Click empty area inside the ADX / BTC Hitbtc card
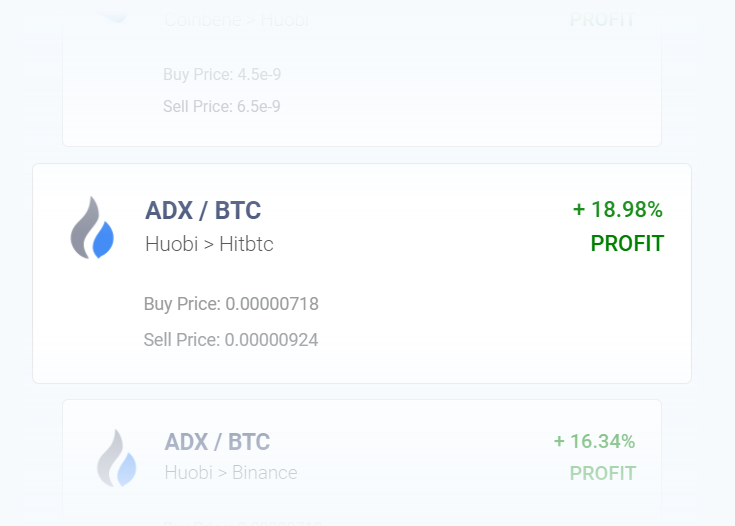The height and width of the screenshot is (526, 735). pyautogui.click(x=469, y=319)
